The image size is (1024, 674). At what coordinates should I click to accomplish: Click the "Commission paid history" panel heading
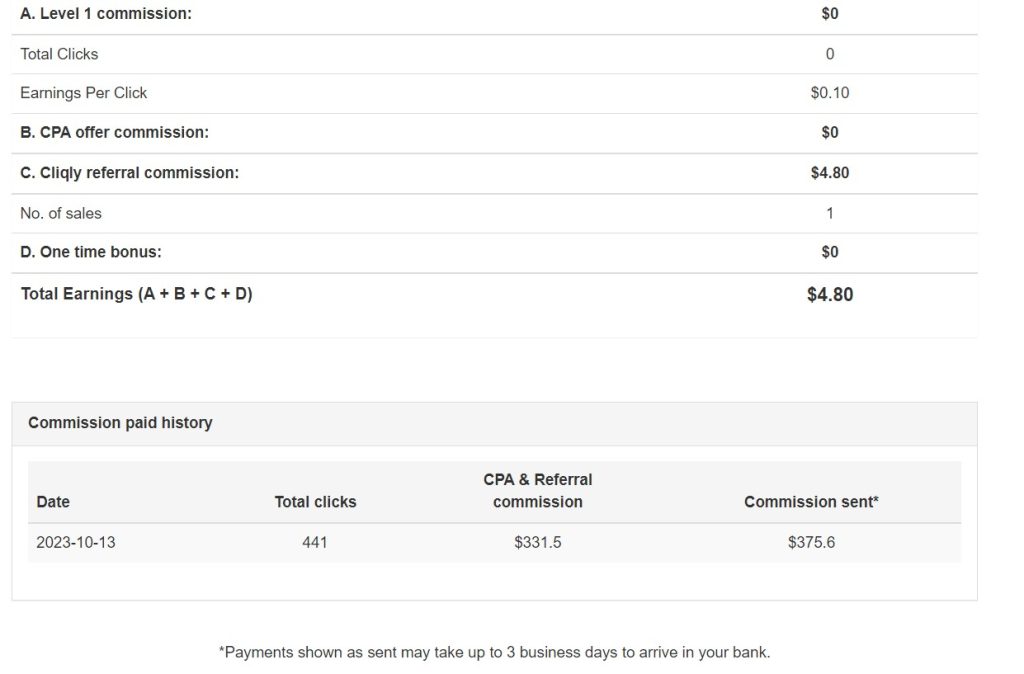point(120,423)
